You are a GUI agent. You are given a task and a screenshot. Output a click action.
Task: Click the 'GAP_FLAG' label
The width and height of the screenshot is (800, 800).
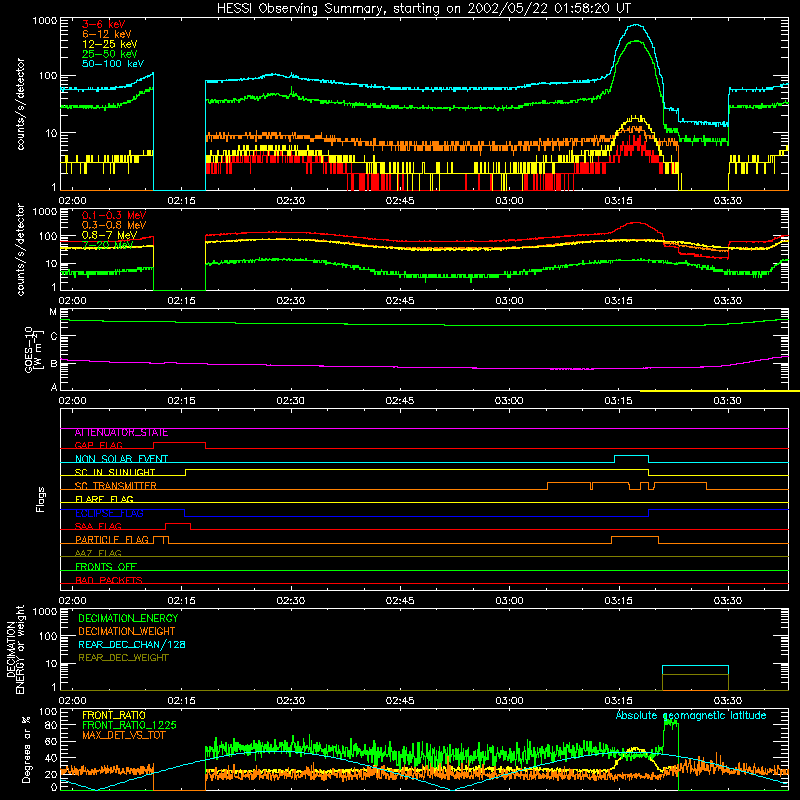(x=98, y=445)
